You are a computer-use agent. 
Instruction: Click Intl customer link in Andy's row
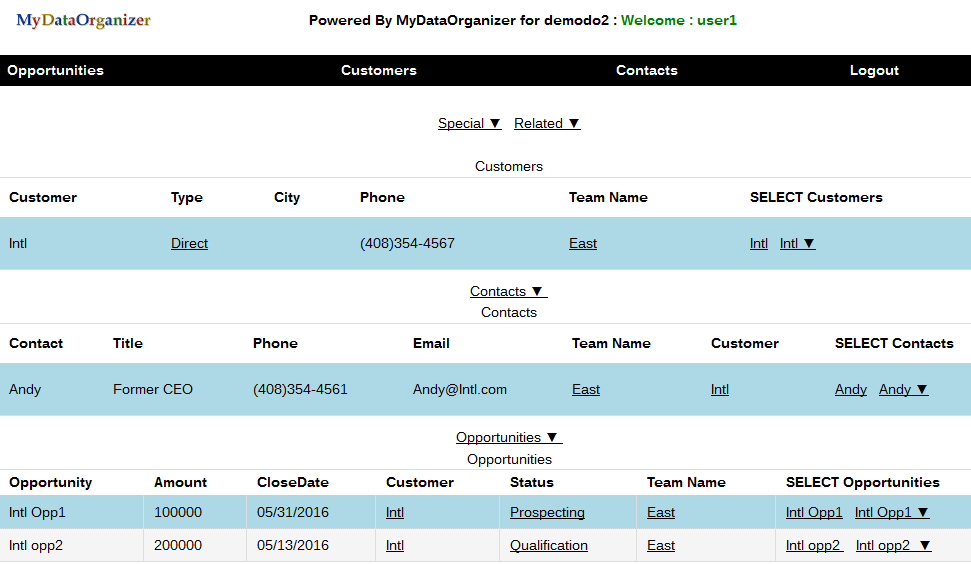coord(720,389)
